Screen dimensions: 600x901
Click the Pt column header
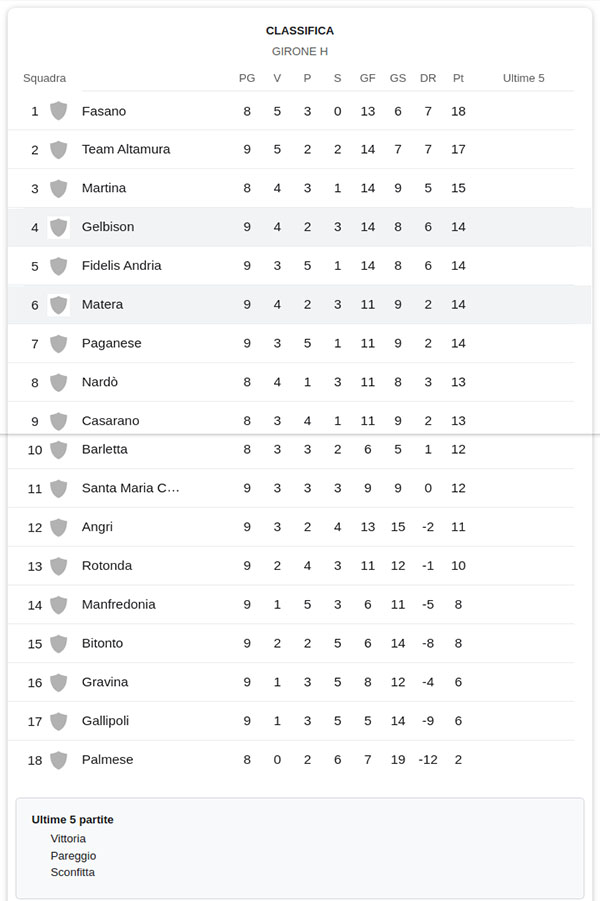tap(458, 78)
